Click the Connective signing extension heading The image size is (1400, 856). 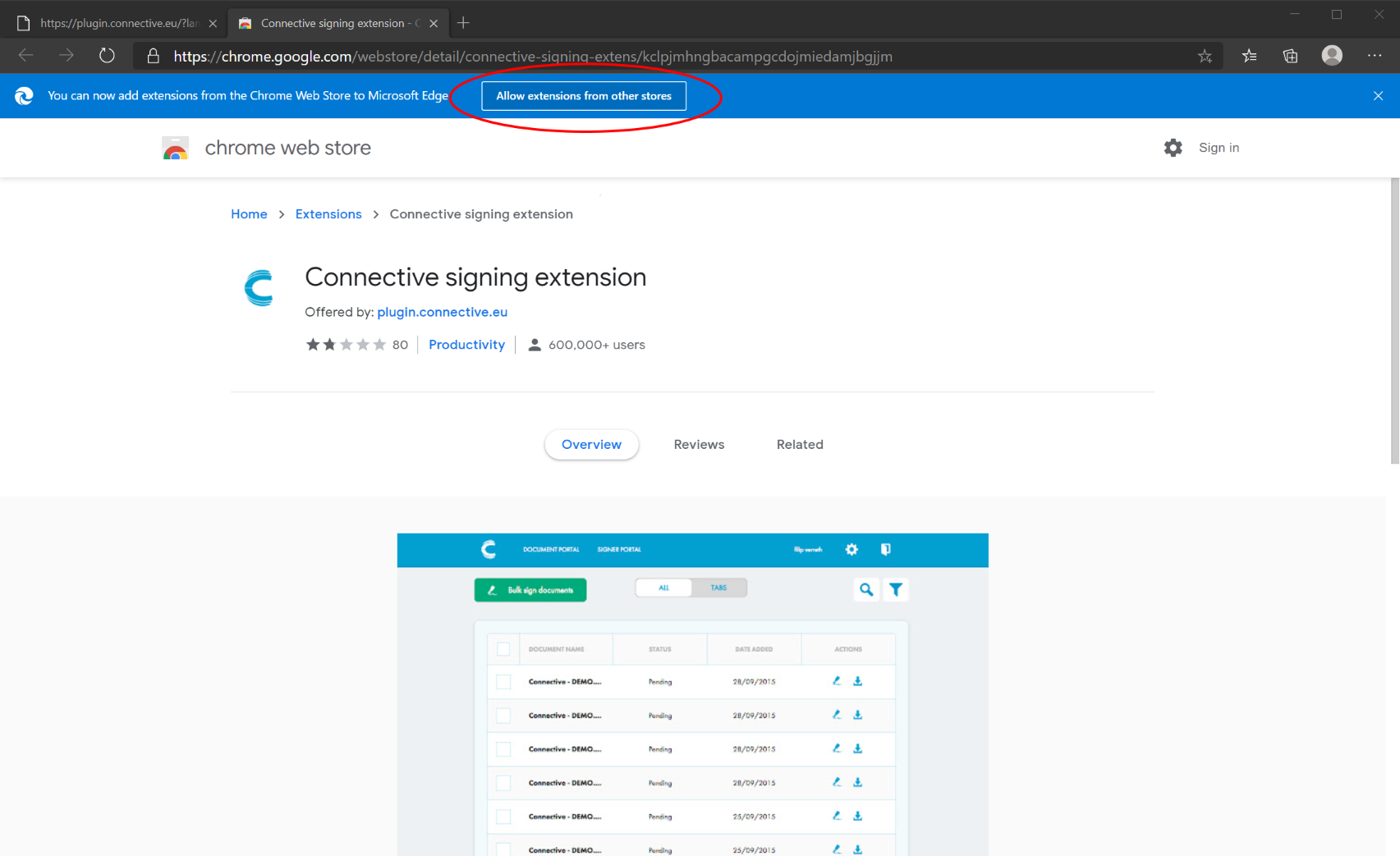click(475, 277)
